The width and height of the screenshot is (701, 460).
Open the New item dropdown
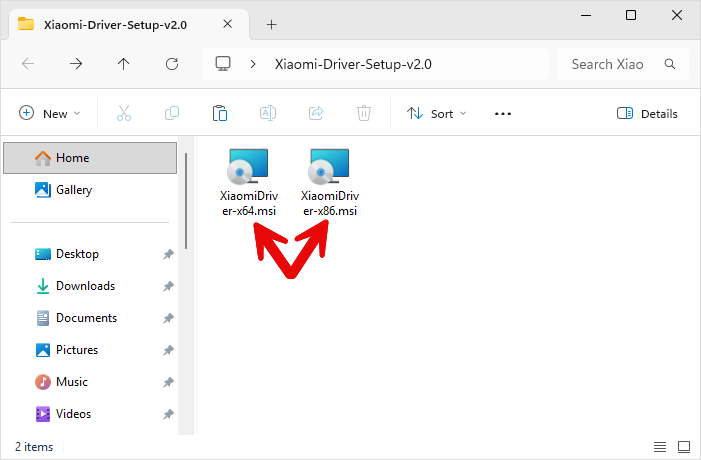(50, 114)
